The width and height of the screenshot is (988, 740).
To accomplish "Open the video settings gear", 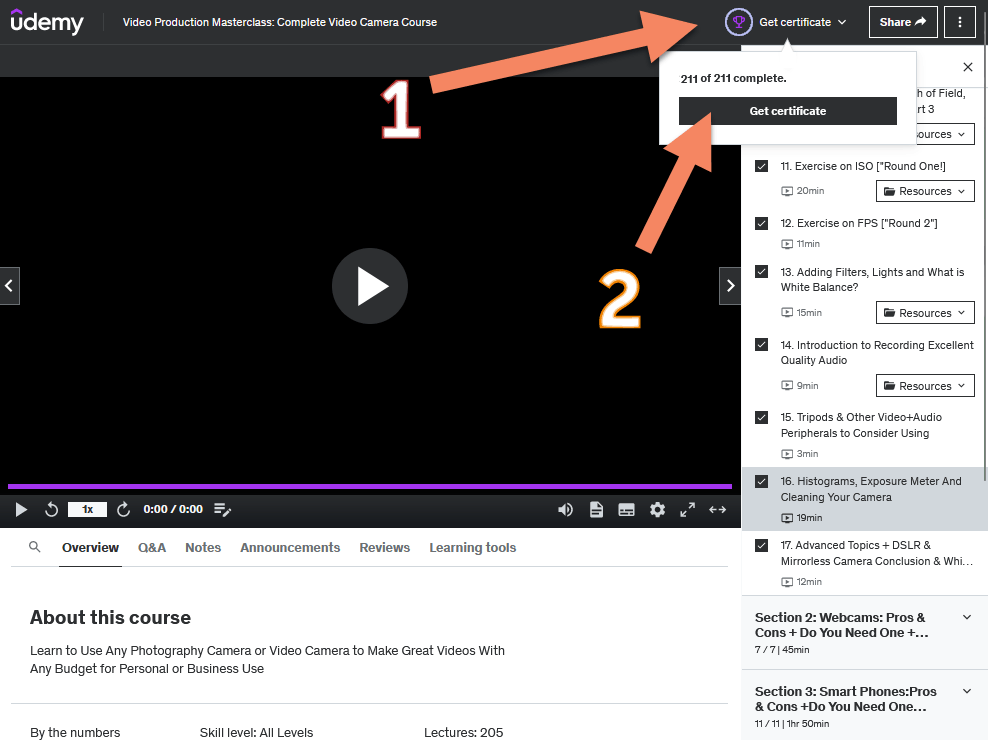I will [657, 509].
